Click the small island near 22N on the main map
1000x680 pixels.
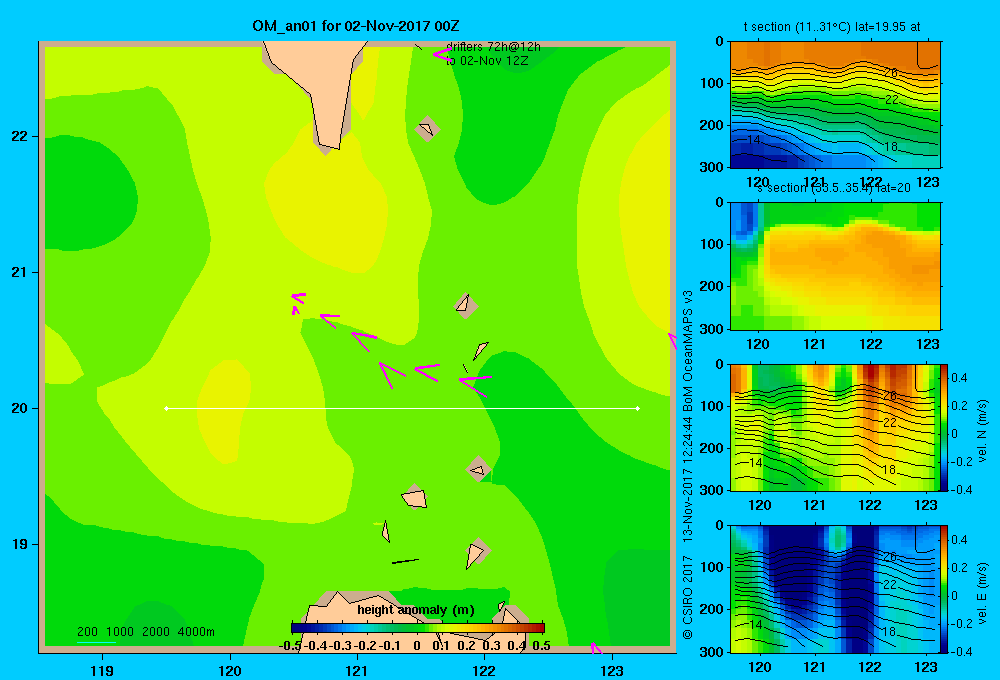coord(427,129)
